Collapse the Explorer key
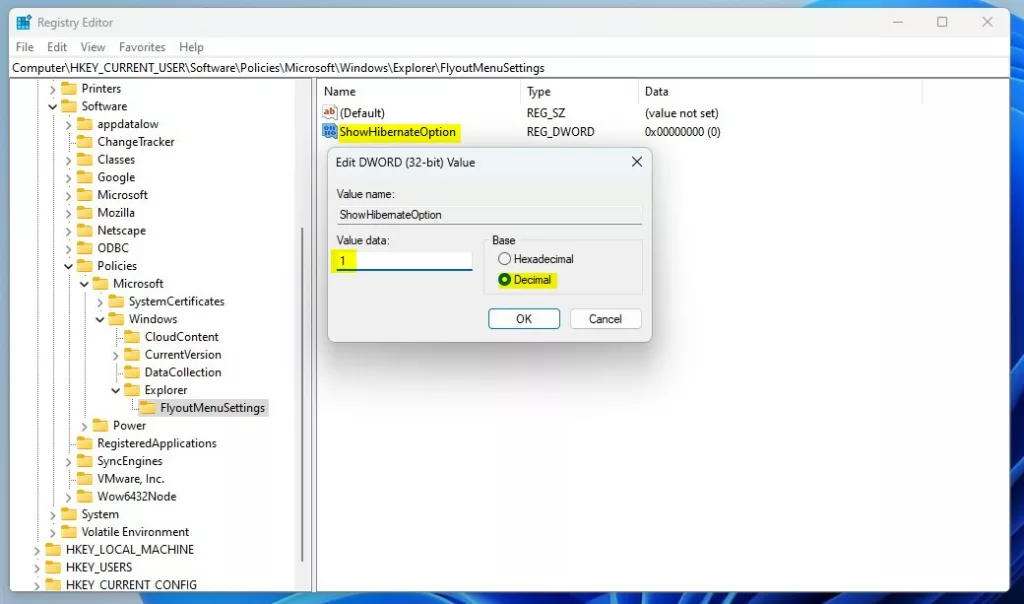This screenshot has width=1024, height=604. click(116, 390)
